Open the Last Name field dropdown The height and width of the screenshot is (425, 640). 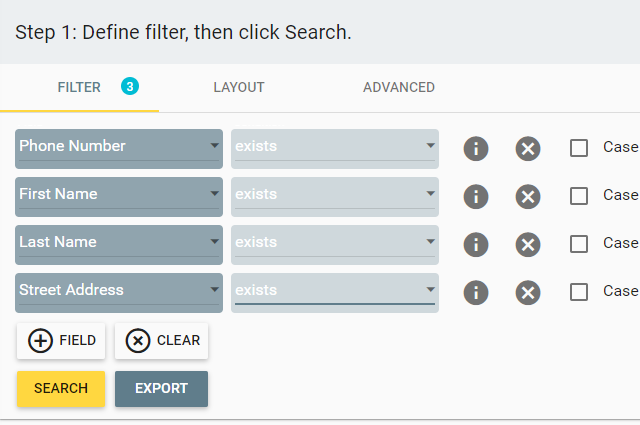tap(119, 245)
